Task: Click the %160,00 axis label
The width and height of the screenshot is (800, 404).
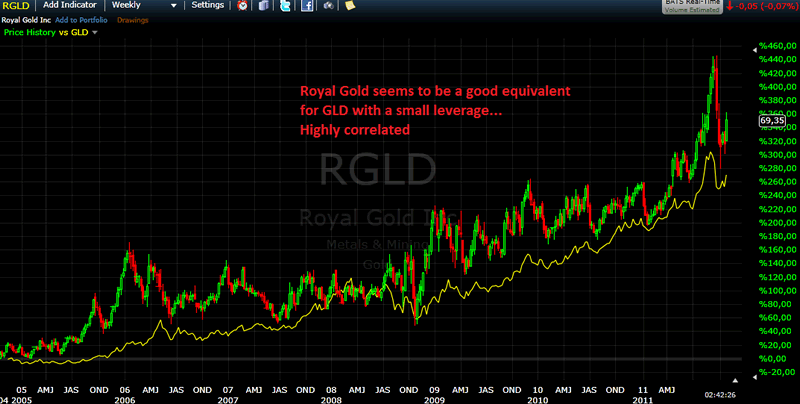Action: [x=777, y=249]
